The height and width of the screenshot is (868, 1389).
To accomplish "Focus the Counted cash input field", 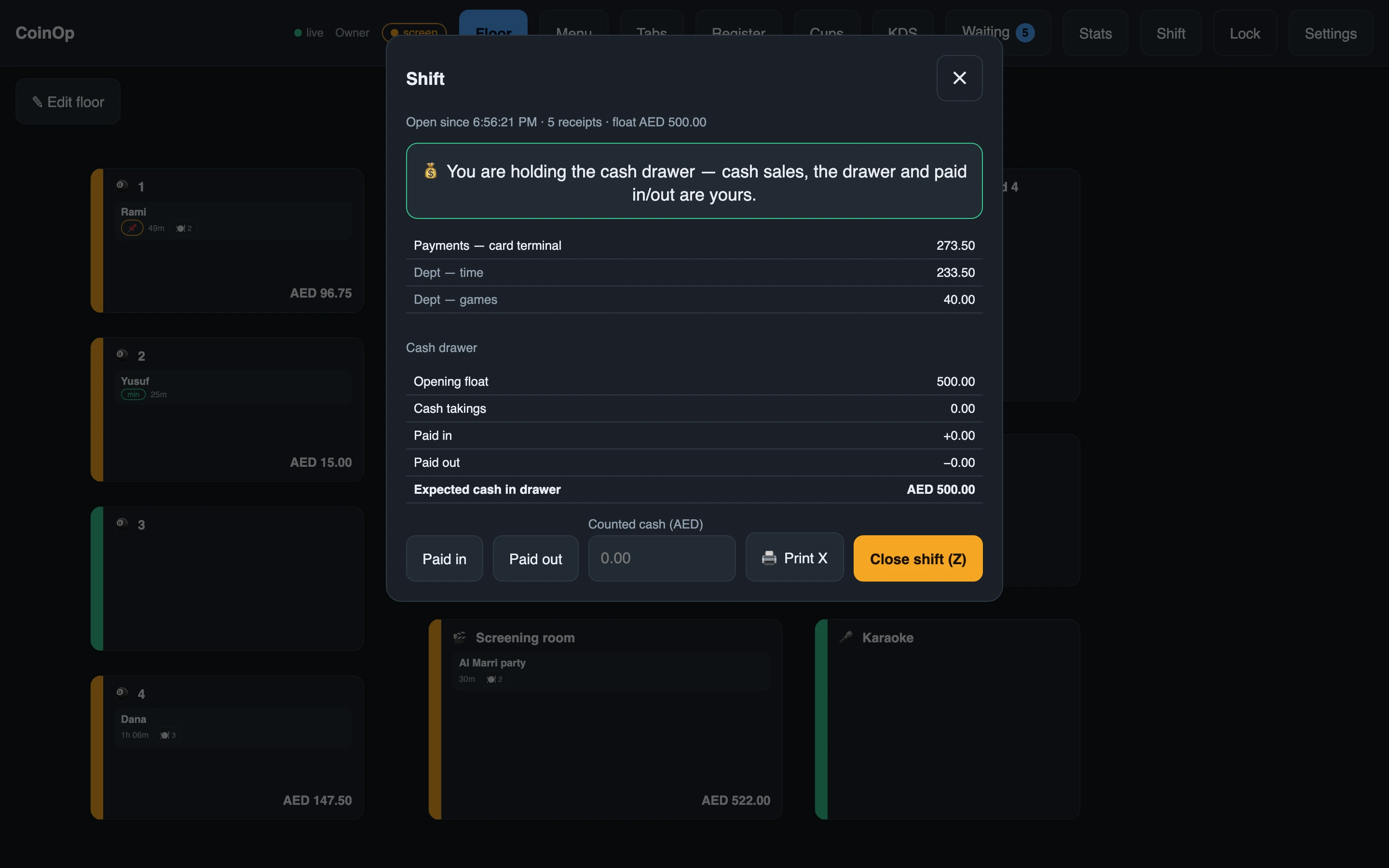I will [662, 558].
